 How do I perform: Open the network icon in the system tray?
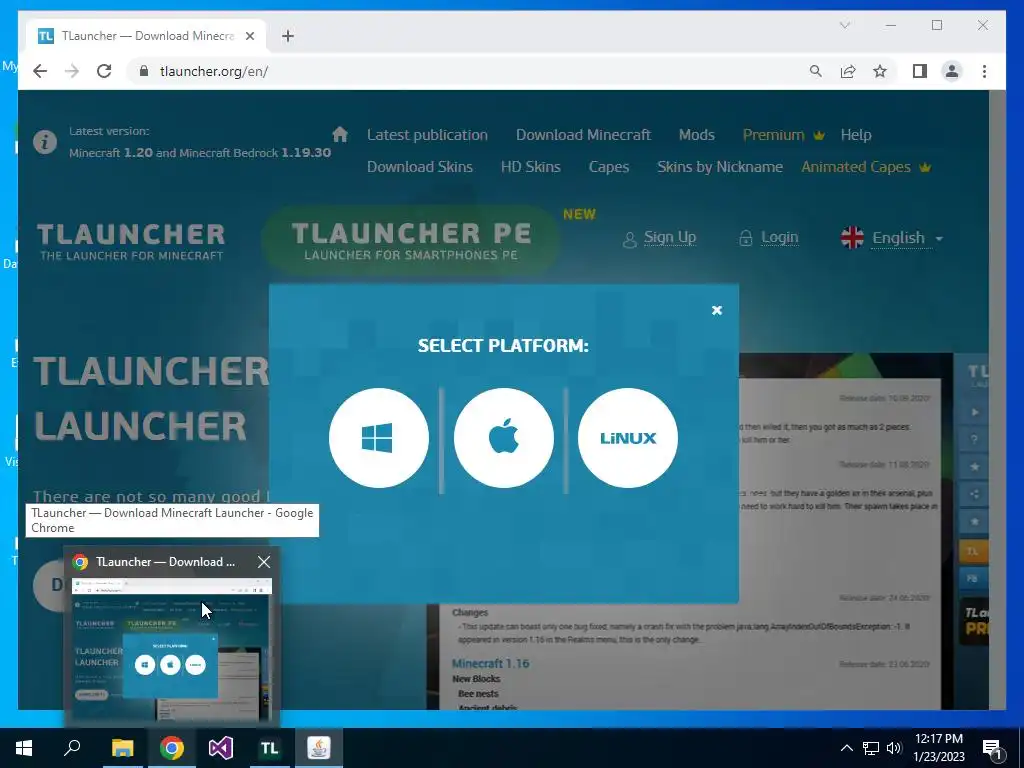[x=871, y=748]
